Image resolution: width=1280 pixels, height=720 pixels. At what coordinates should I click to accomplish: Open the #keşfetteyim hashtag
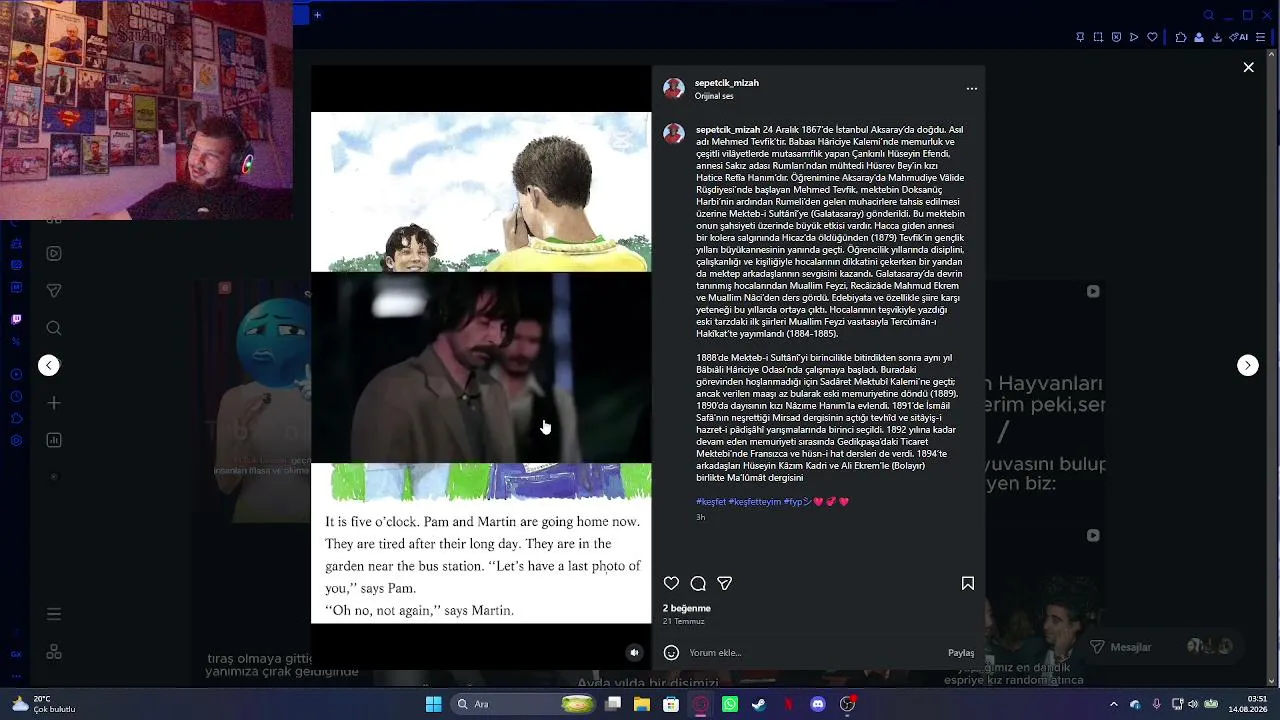tap(755, 502)
